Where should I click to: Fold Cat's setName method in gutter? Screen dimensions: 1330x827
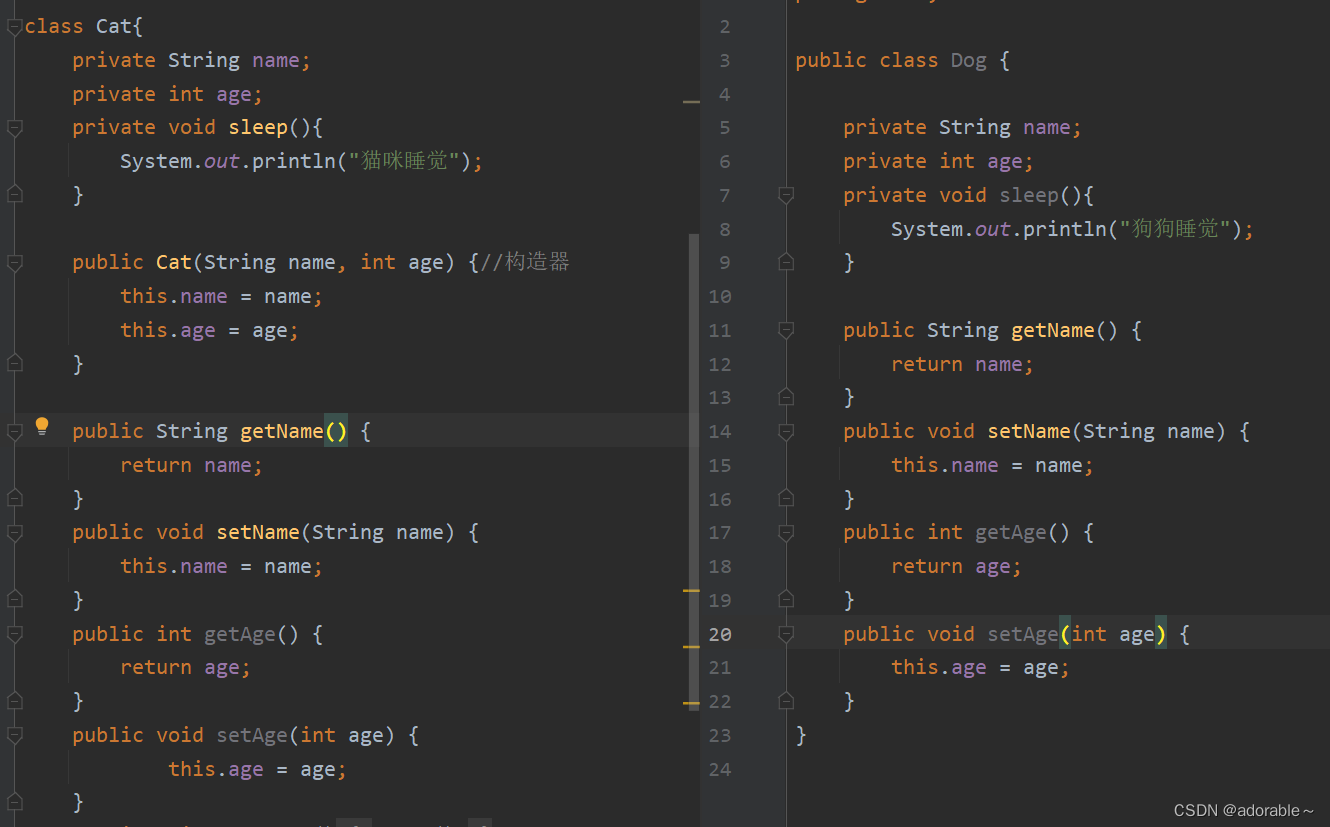tap(14, 533)
